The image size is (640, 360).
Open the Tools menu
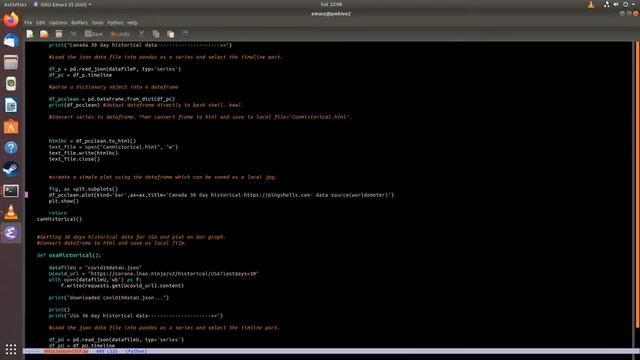[x=98, y=23]
